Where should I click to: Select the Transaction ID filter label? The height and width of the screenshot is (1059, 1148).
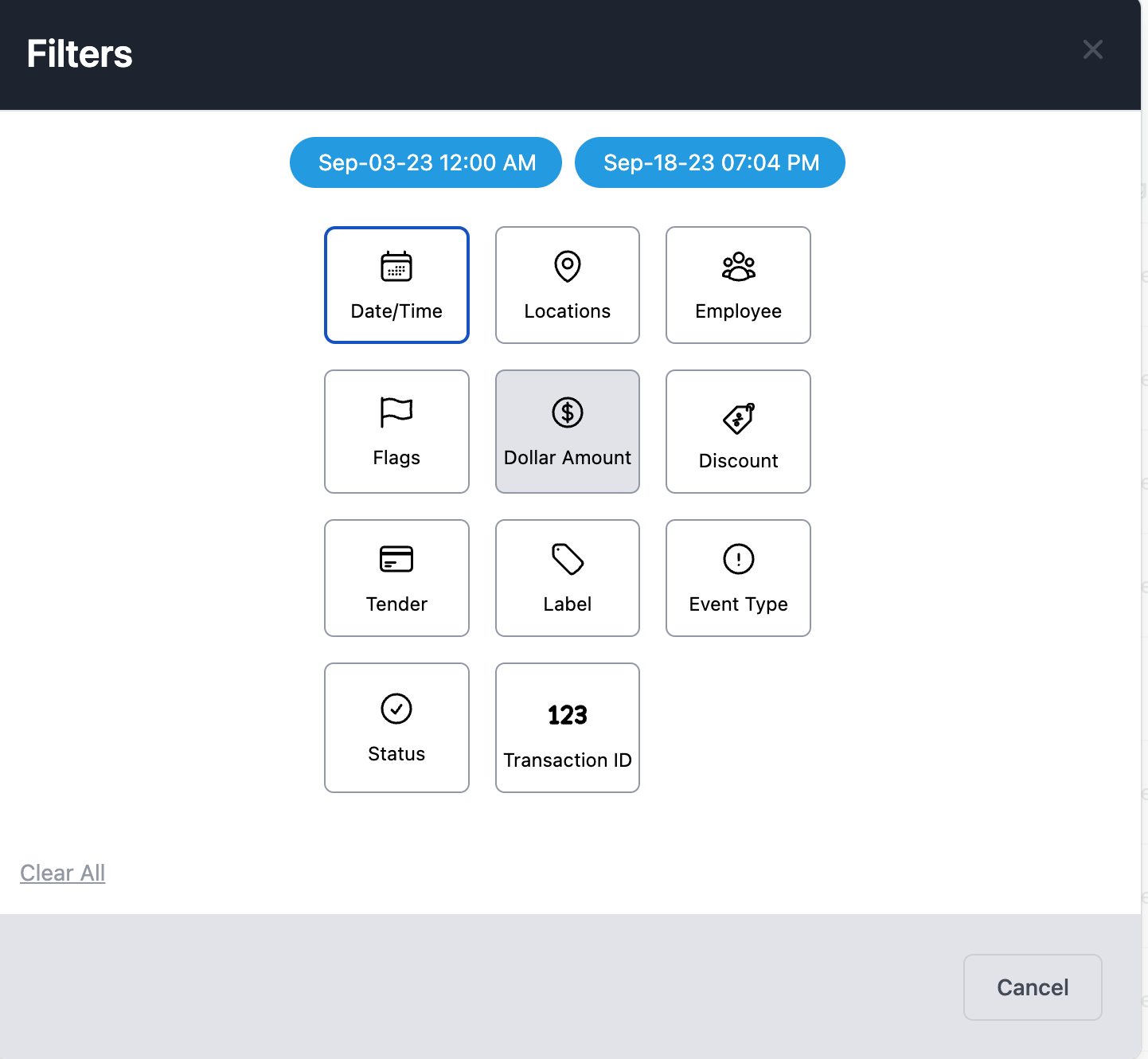pyautogui.click(x=568, y=760)
